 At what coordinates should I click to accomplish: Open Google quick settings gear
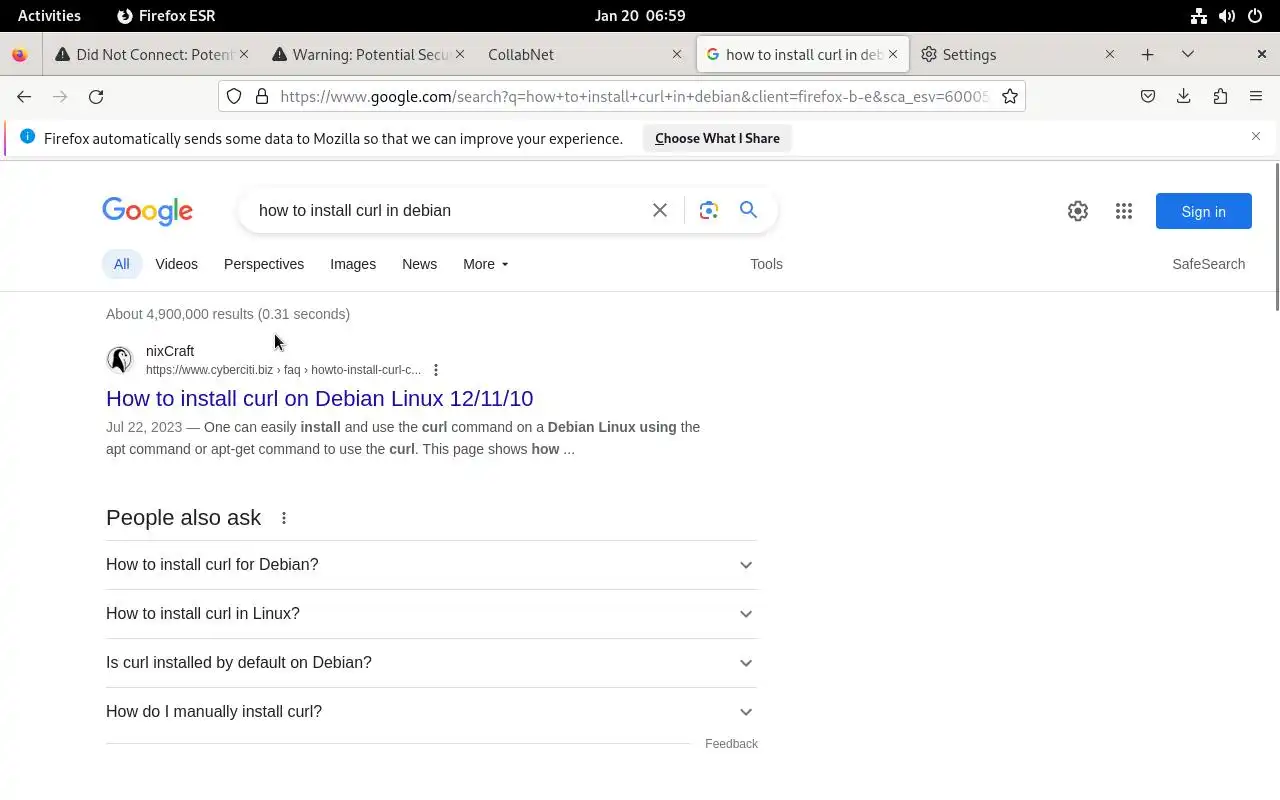pyautogui.click(x=1077, y=211)
